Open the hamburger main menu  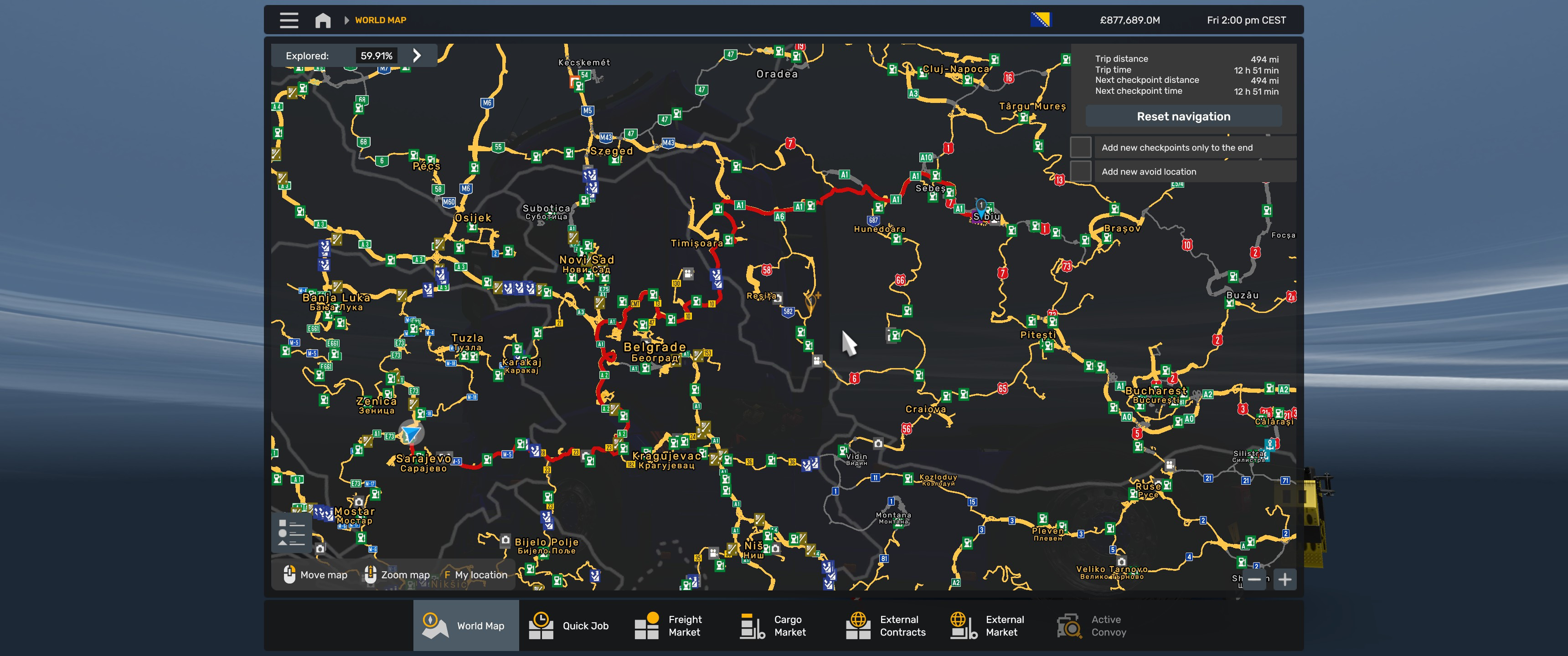pos(289,20)
